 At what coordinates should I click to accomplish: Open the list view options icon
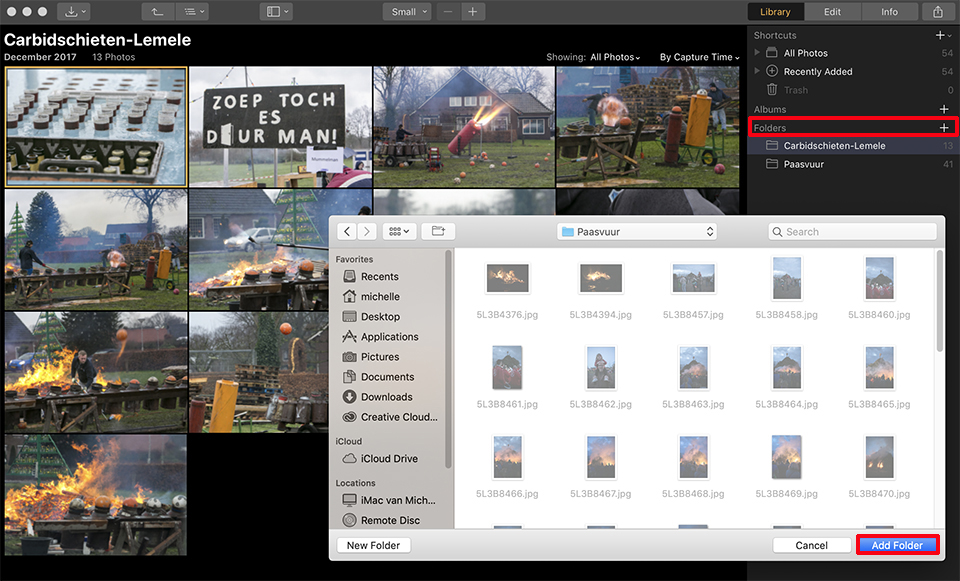pos(192,12)
